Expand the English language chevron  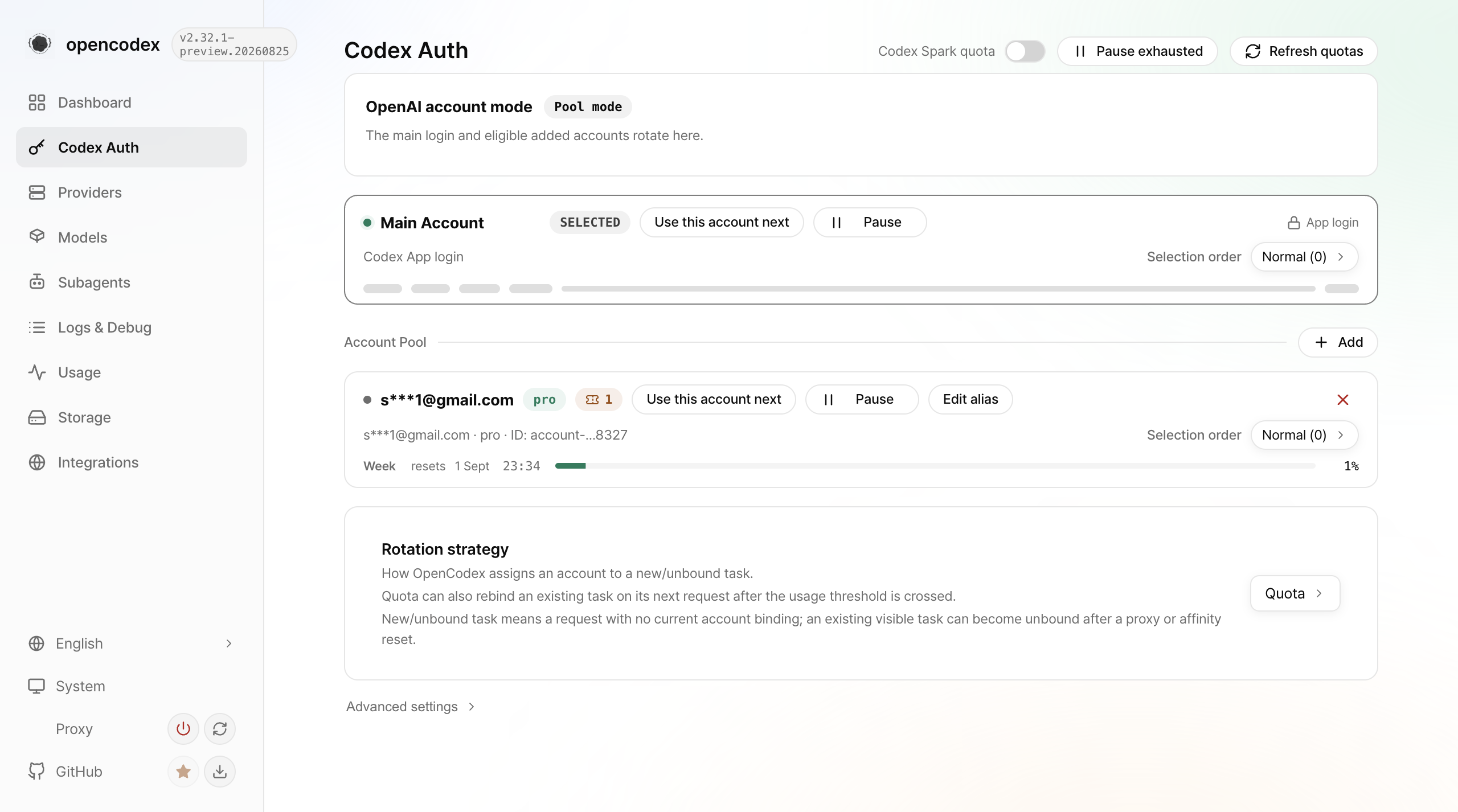click(229, 643)
